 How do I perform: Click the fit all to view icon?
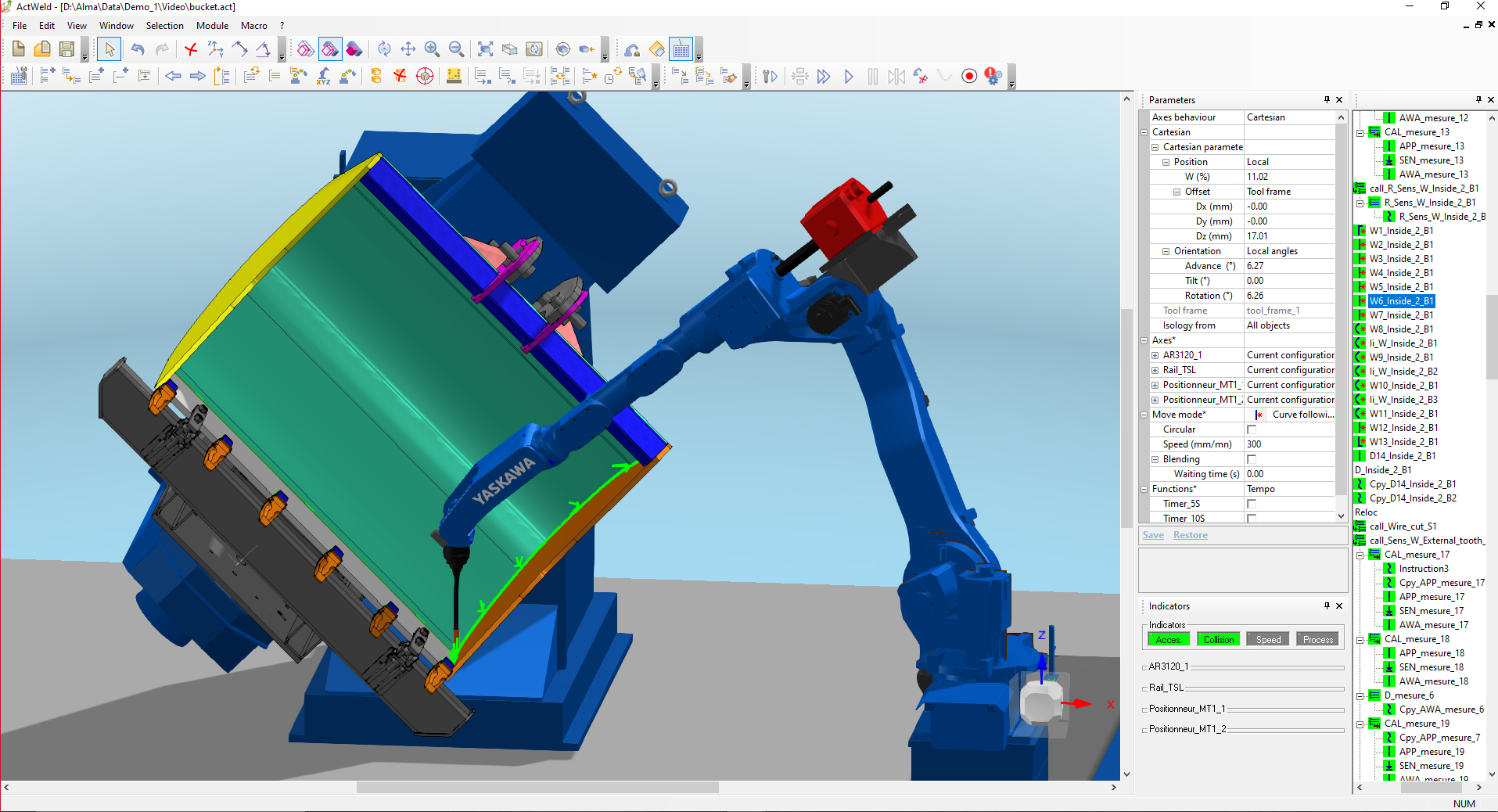click(x=486, y=49)
